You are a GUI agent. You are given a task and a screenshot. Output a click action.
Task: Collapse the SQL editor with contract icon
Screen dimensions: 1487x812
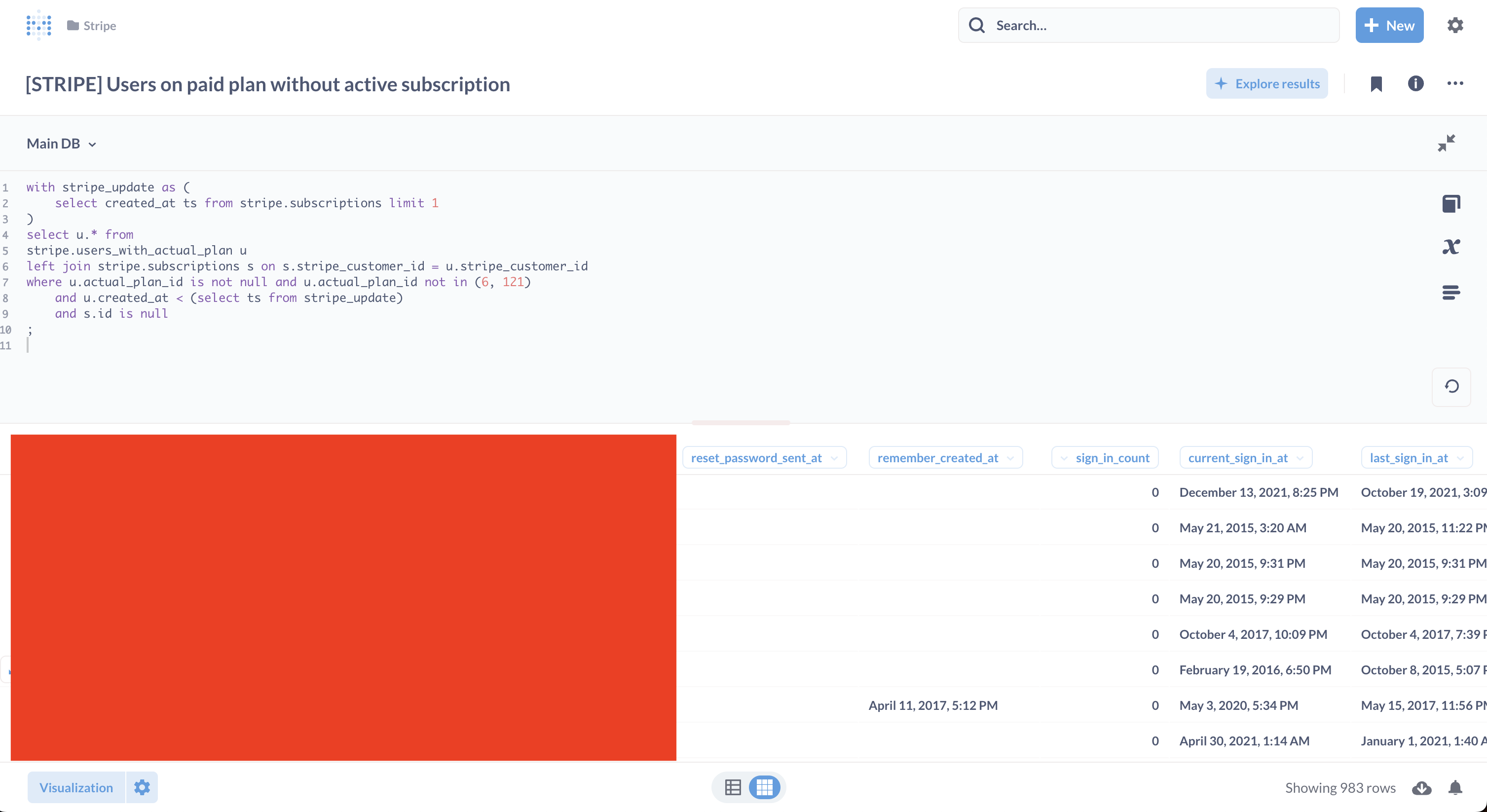pyautogui.click(x=1446, y=143)
